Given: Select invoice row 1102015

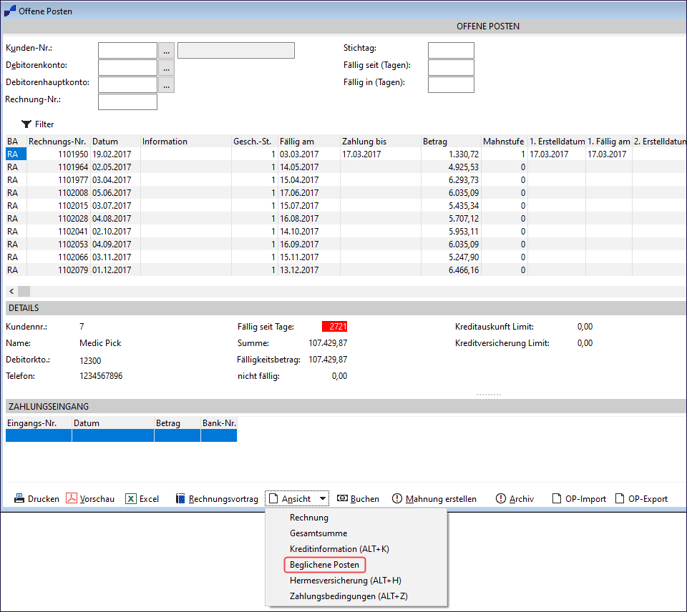Looking at the screenshot, I should (x=345, y=205).
